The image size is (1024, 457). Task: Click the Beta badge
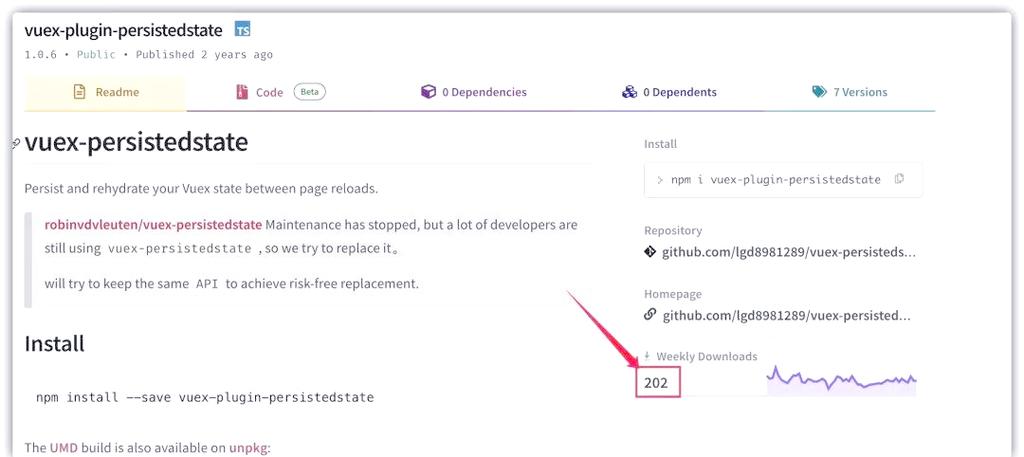(x=310, y=92)
